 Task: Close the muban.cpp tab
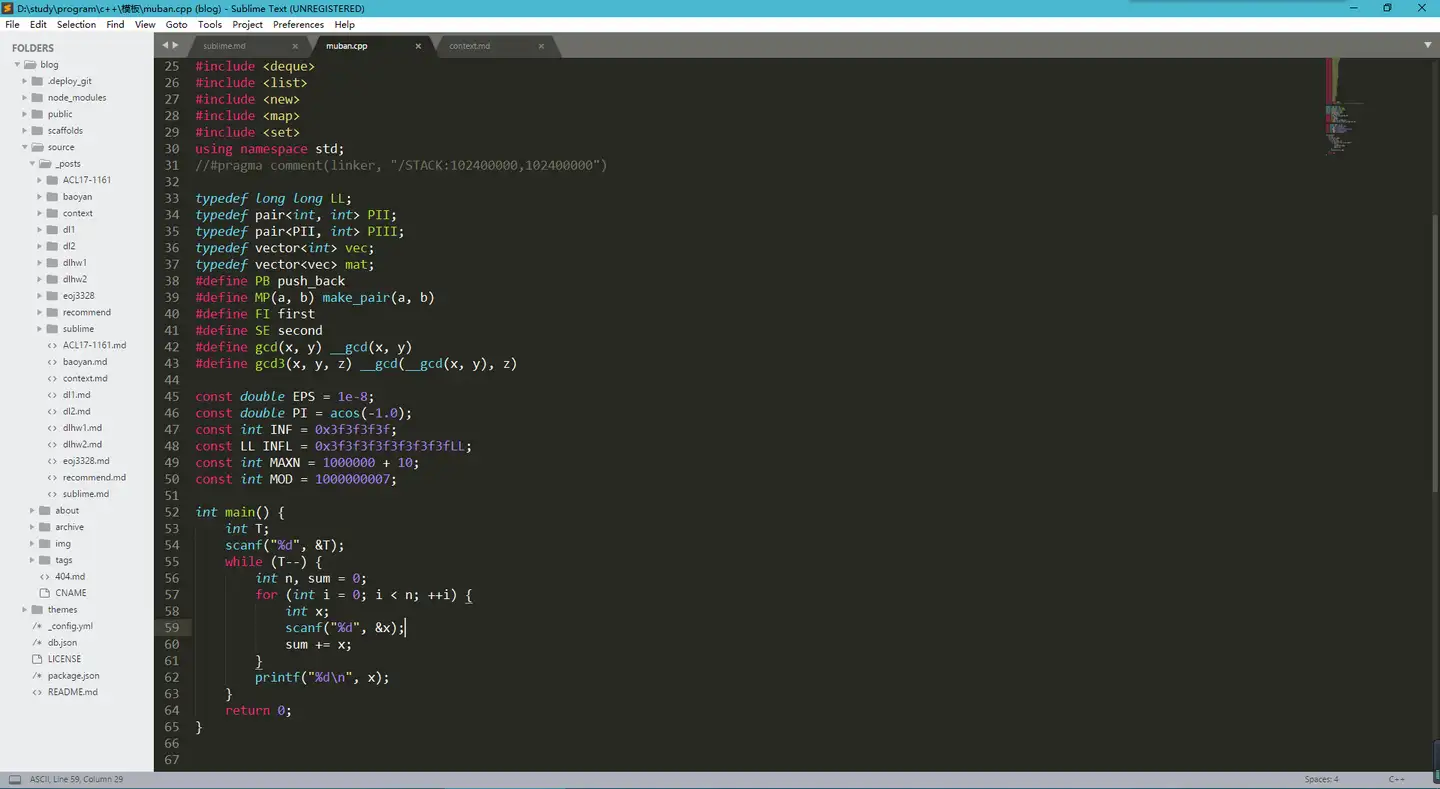pyautogui.click(x=418, y=46)
